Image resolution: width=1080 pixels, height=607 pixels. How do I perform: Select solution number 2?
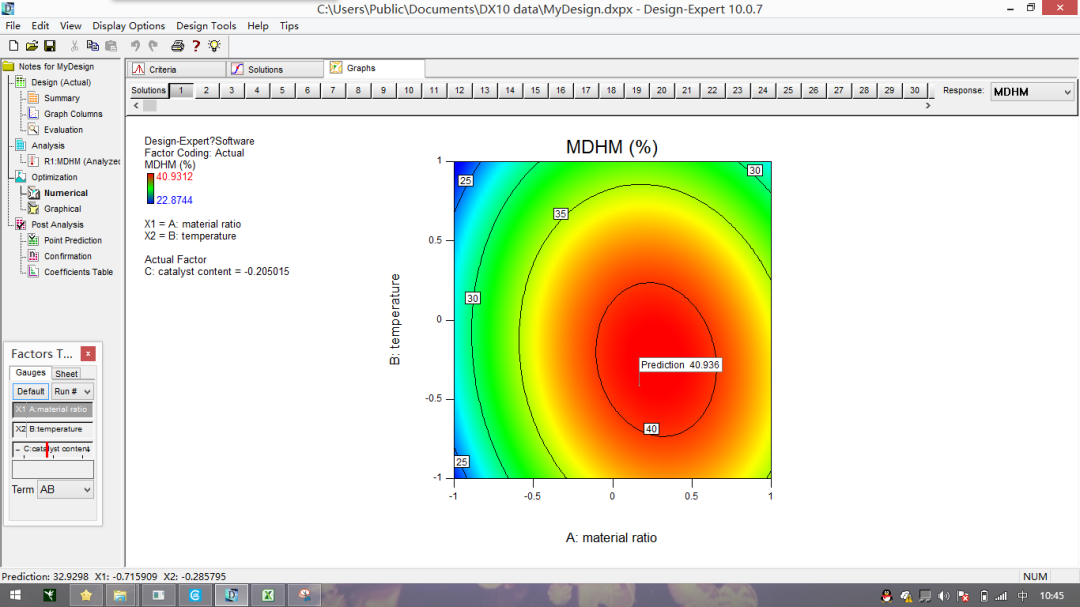pos(206,90)
